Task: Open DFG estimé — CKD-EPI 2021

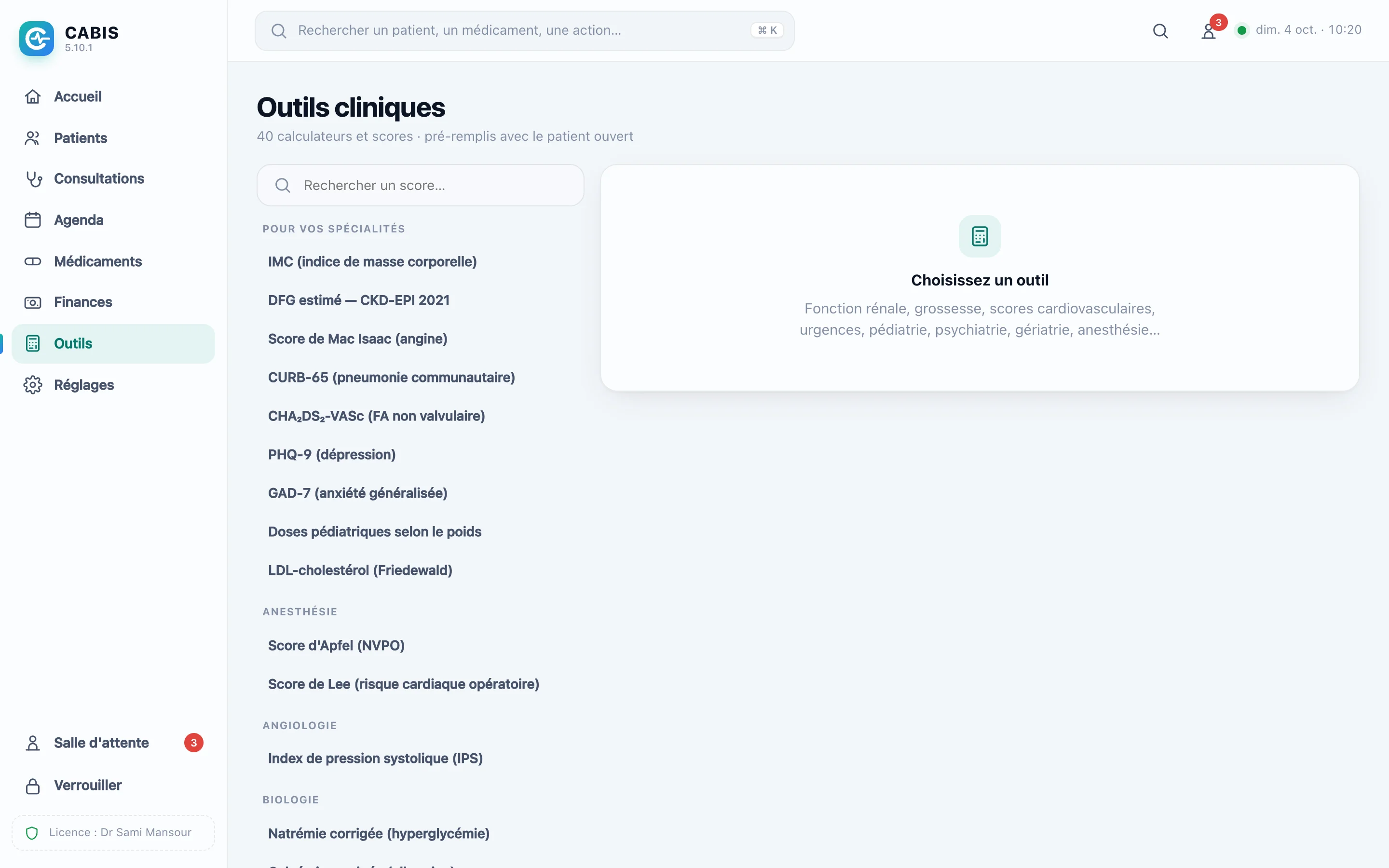Action: (420, 300)
